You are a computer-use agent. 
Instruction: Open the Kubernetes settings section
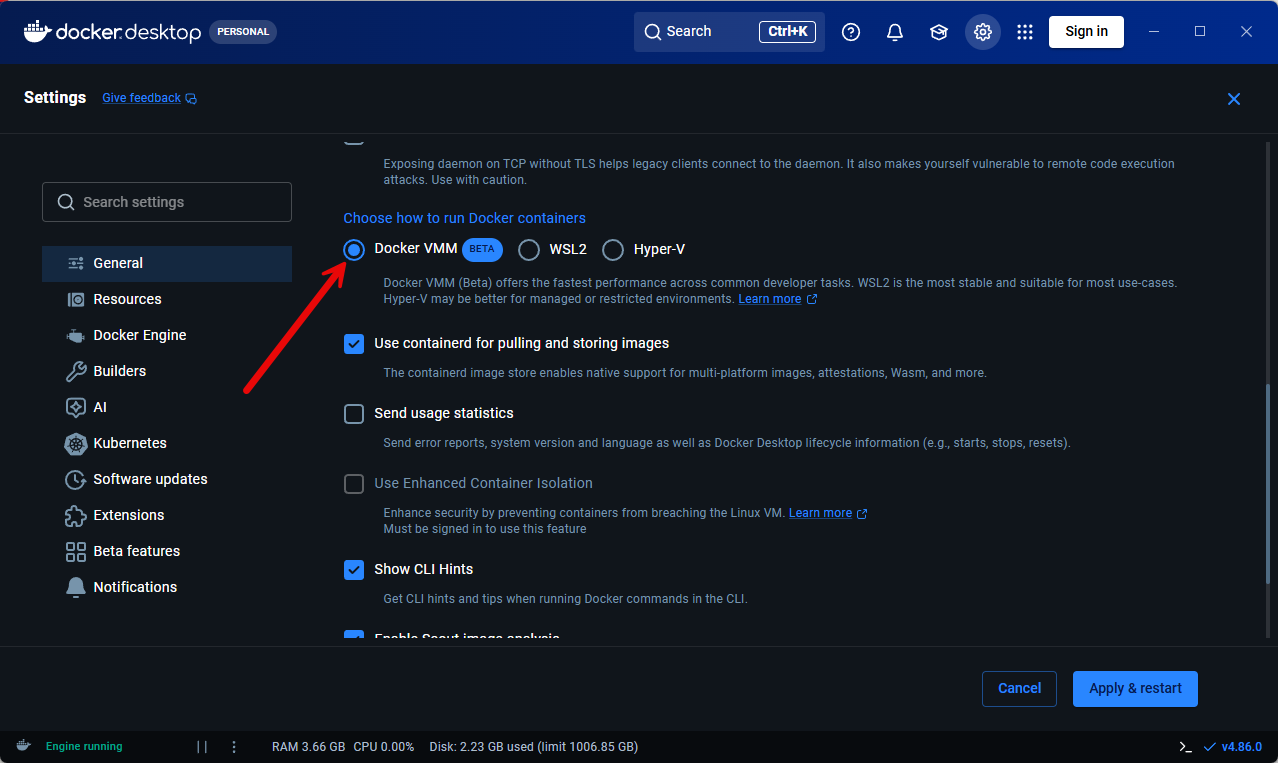167,443
